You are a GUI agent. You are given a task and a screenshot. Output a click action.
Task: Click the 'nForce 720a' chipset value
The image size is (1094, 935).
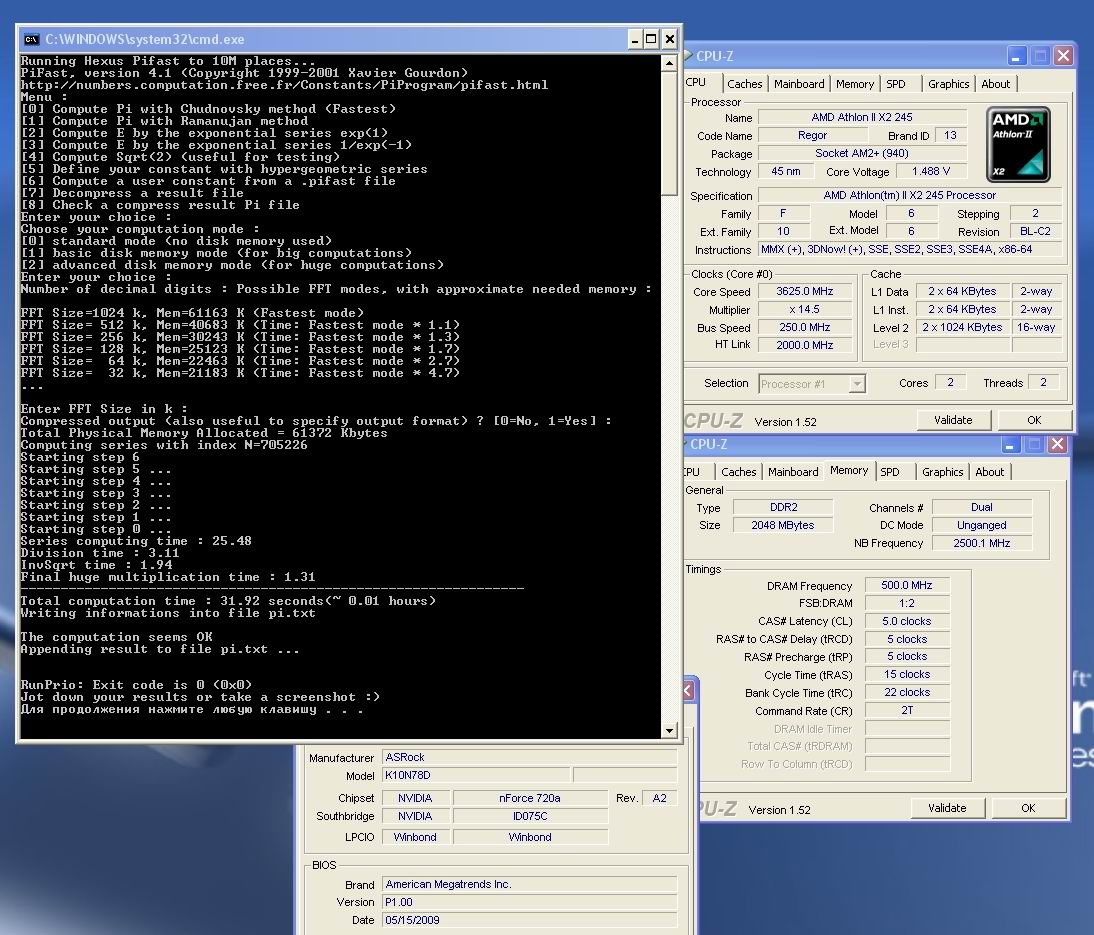click(530, 798)
